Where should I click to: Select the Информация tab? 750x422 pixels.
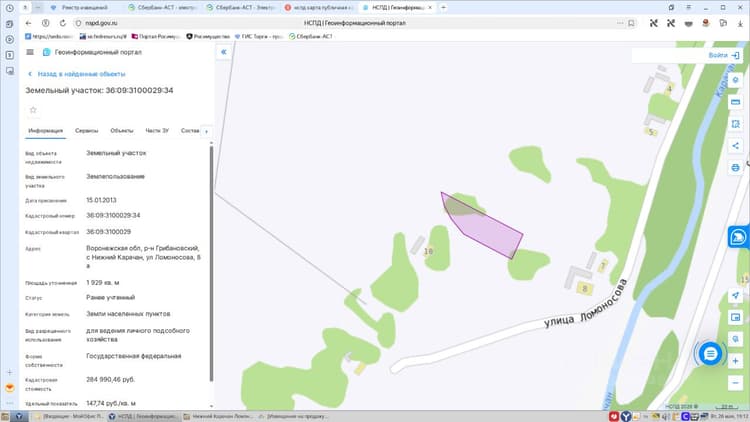(45, 131)
